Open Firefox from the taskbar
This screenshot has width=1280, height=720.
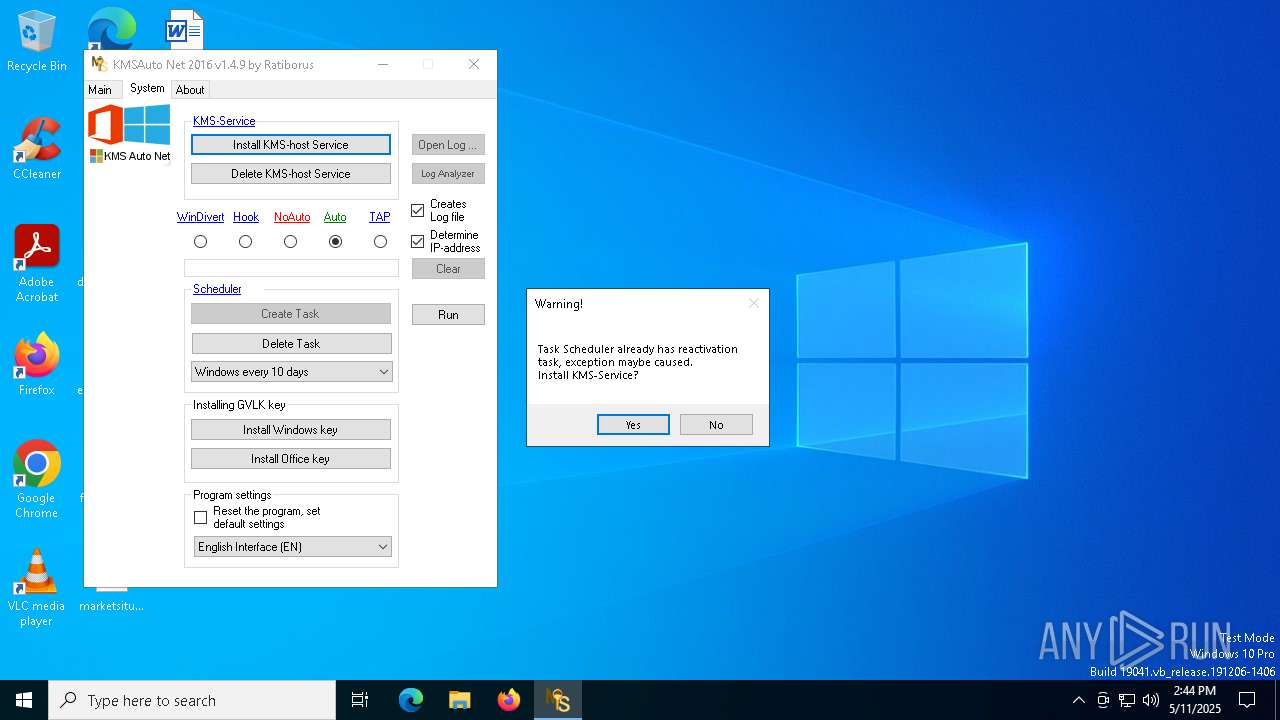[509, 700]
